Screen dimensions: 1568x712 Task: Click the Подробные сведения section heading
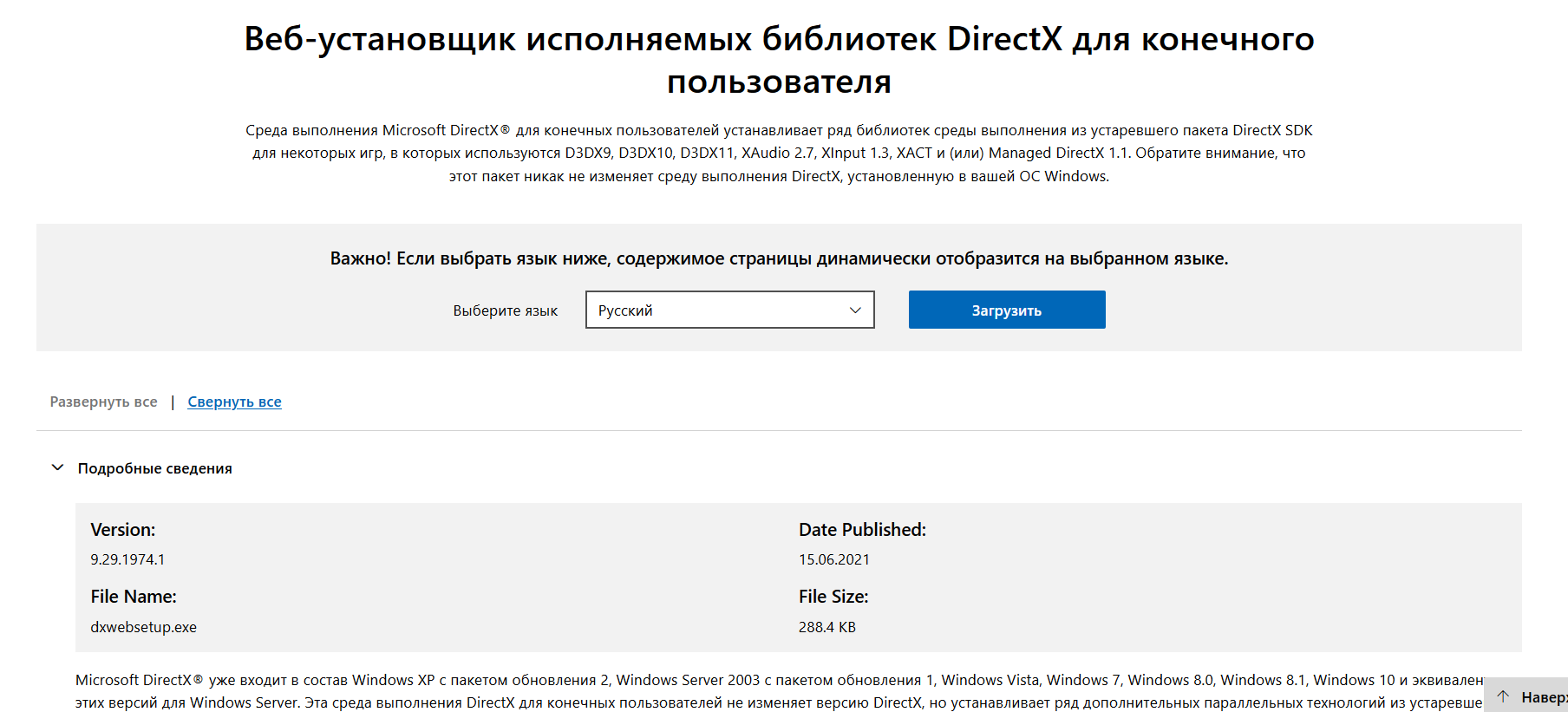(x=154, y=468)
